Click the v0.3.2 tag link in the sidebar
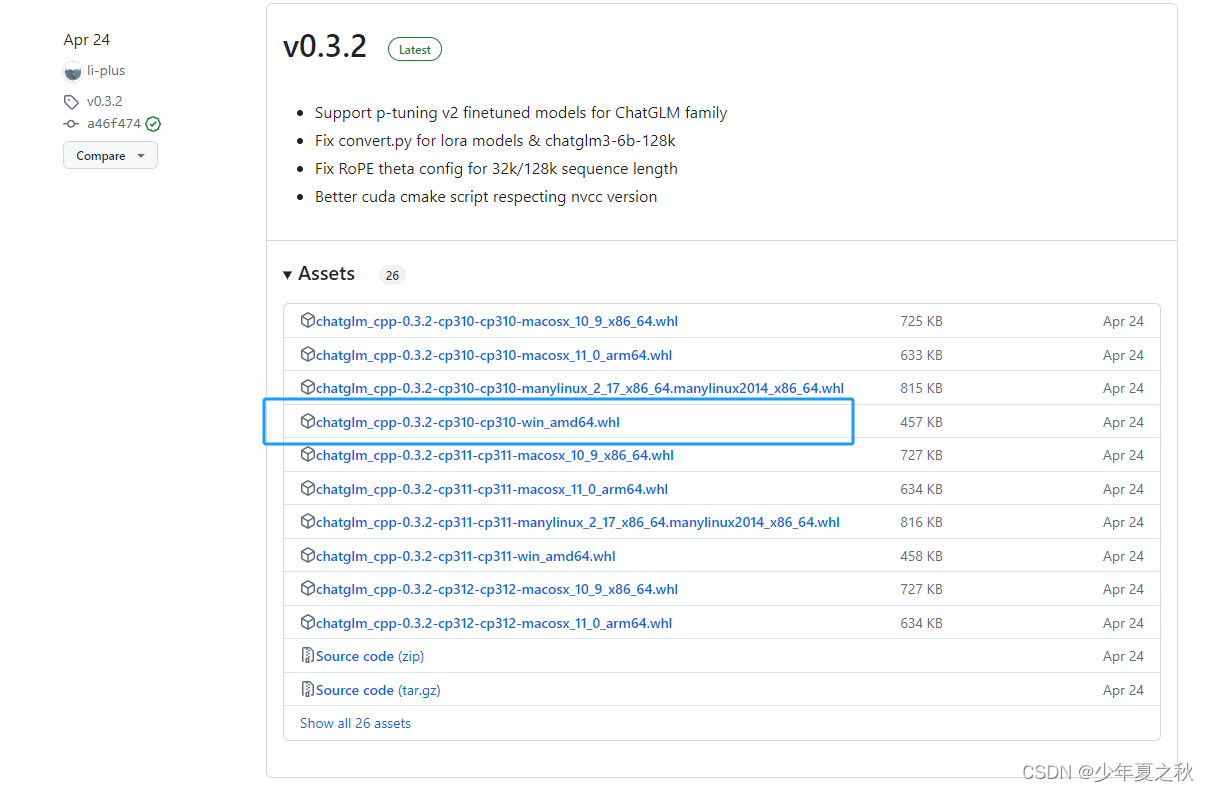This screenshot has height=792, width=1209. coord(103,101)
